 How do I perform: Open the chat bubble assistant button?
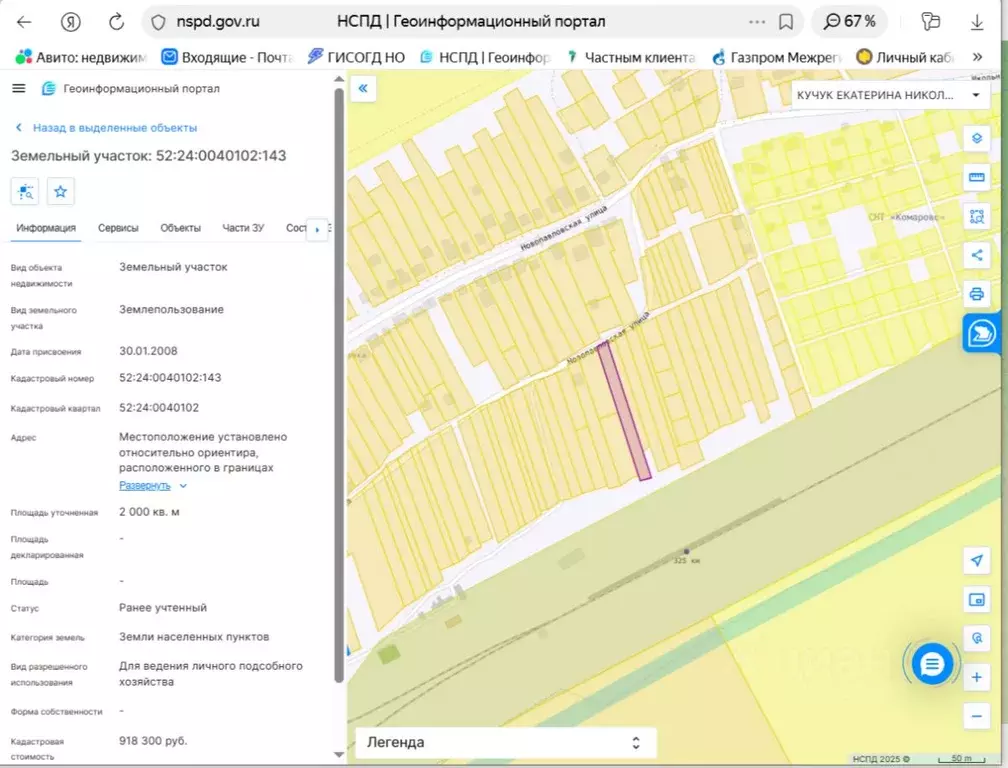click(x=933, y=663)
